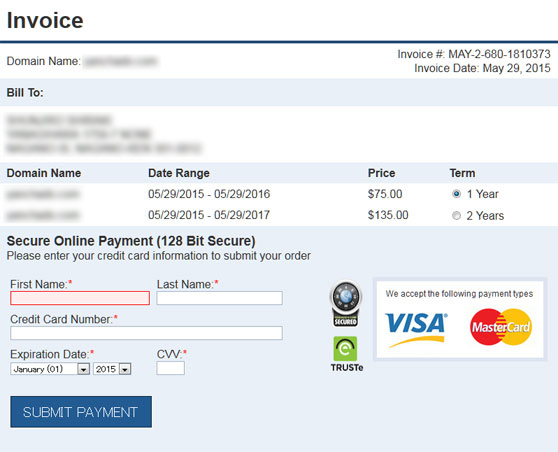Click the security seal SECURED badge

346,304
